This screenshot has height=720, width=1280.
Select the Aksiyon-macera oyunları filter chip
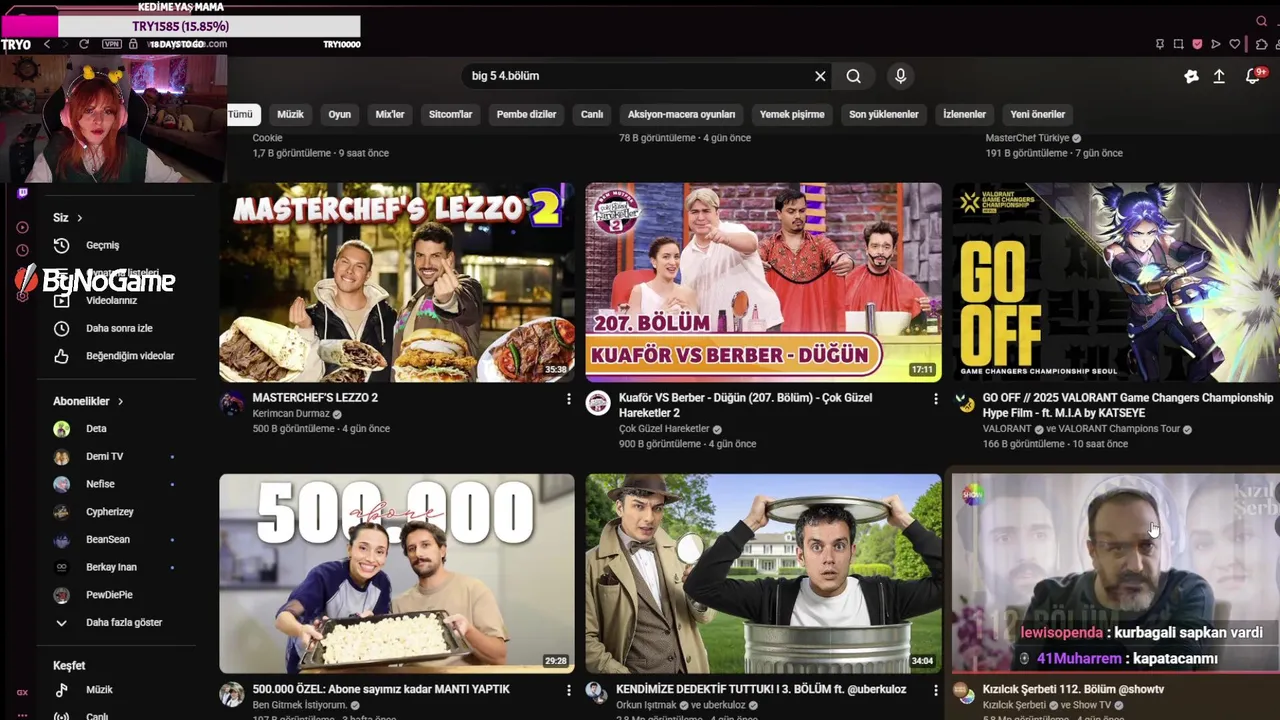(x=681, y=114)
